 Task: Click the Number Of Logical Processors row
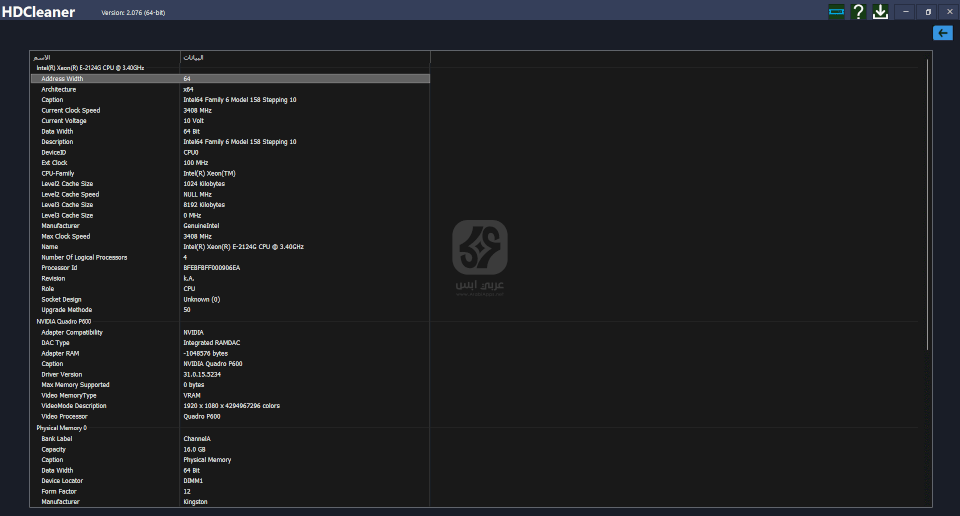click(84, 257)
